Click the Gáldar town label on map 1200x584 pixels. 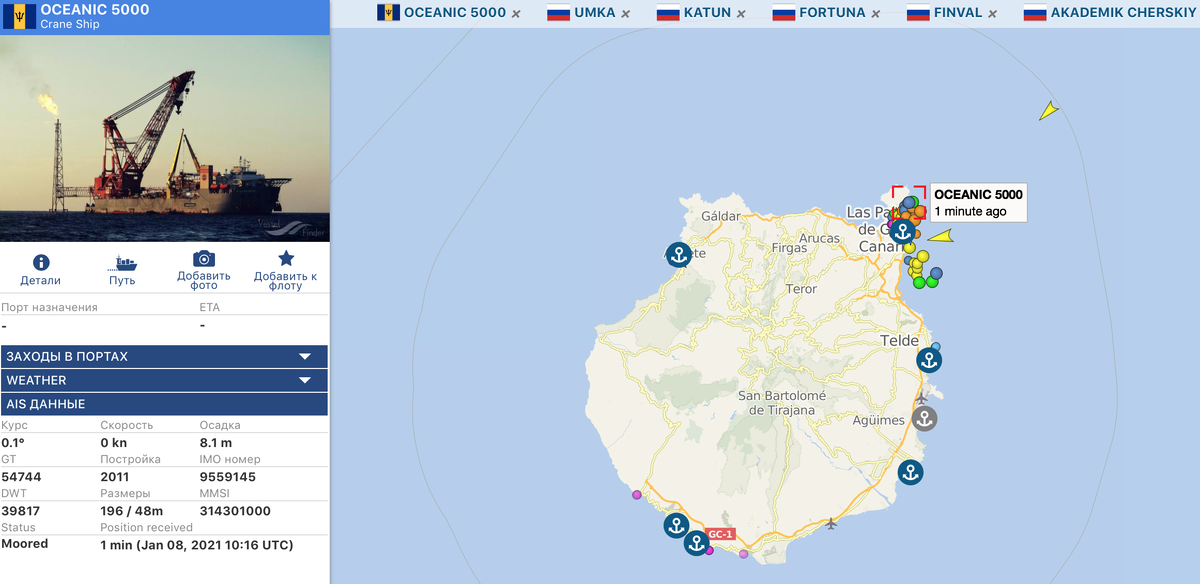(721, 216)
